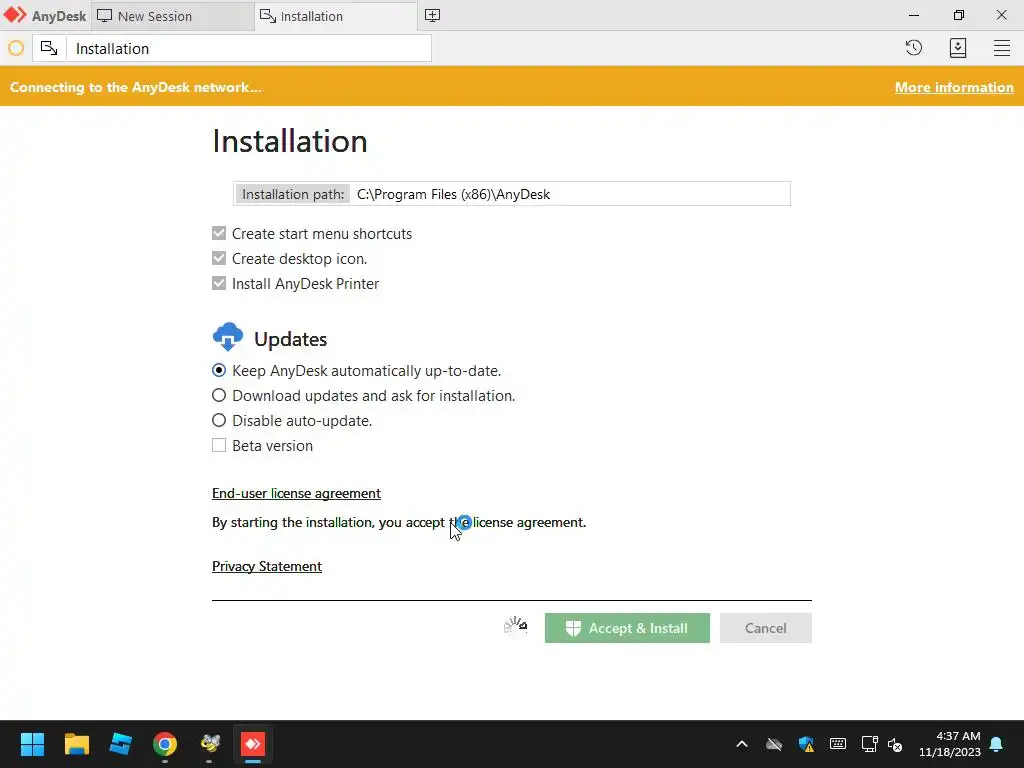
Task: Click the loading spinner icon beside Accept & Install
Action: point(515,626)
